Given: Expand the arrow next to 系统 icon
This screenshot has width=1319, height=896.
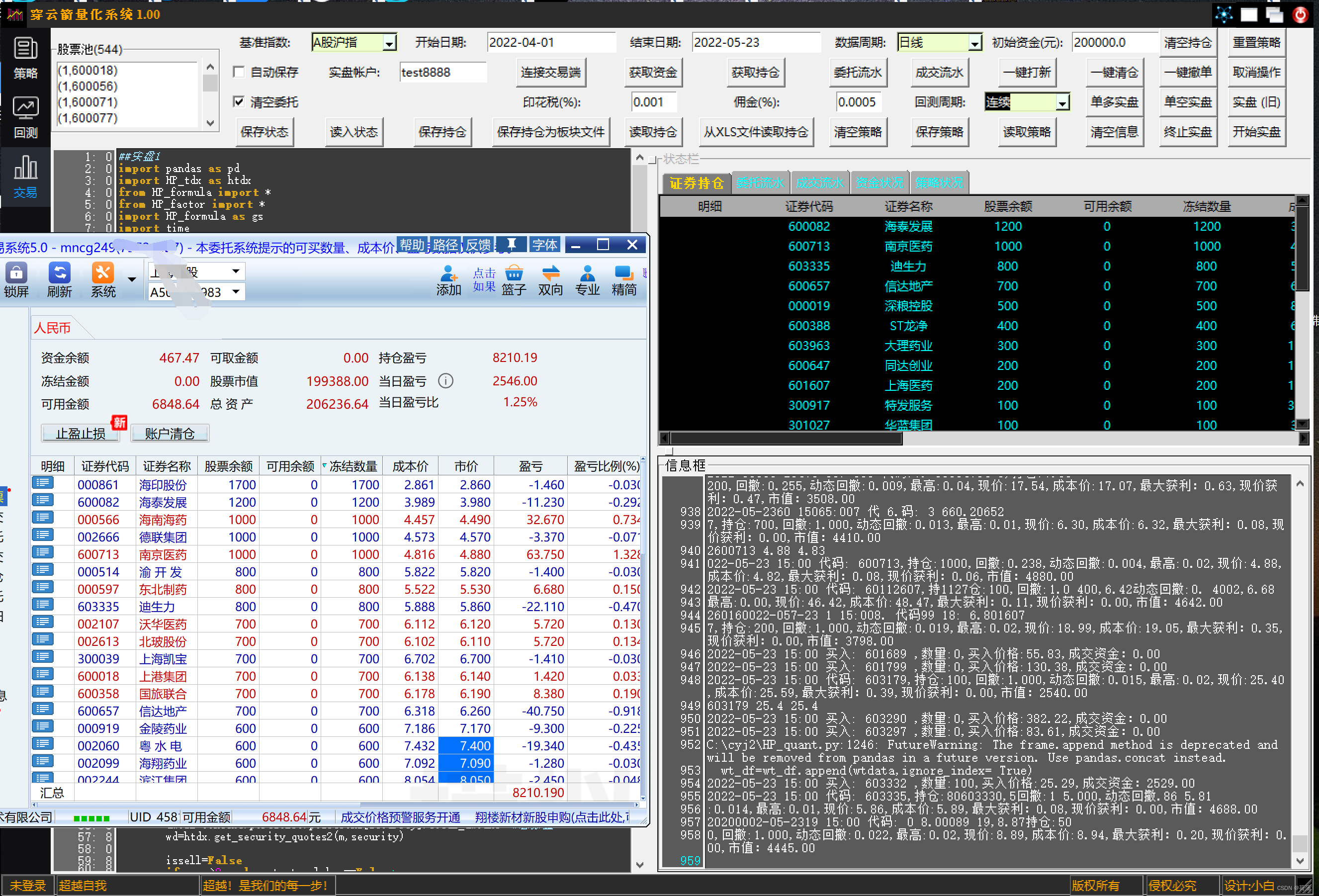Looking at the screenshot, I should 132,279.
